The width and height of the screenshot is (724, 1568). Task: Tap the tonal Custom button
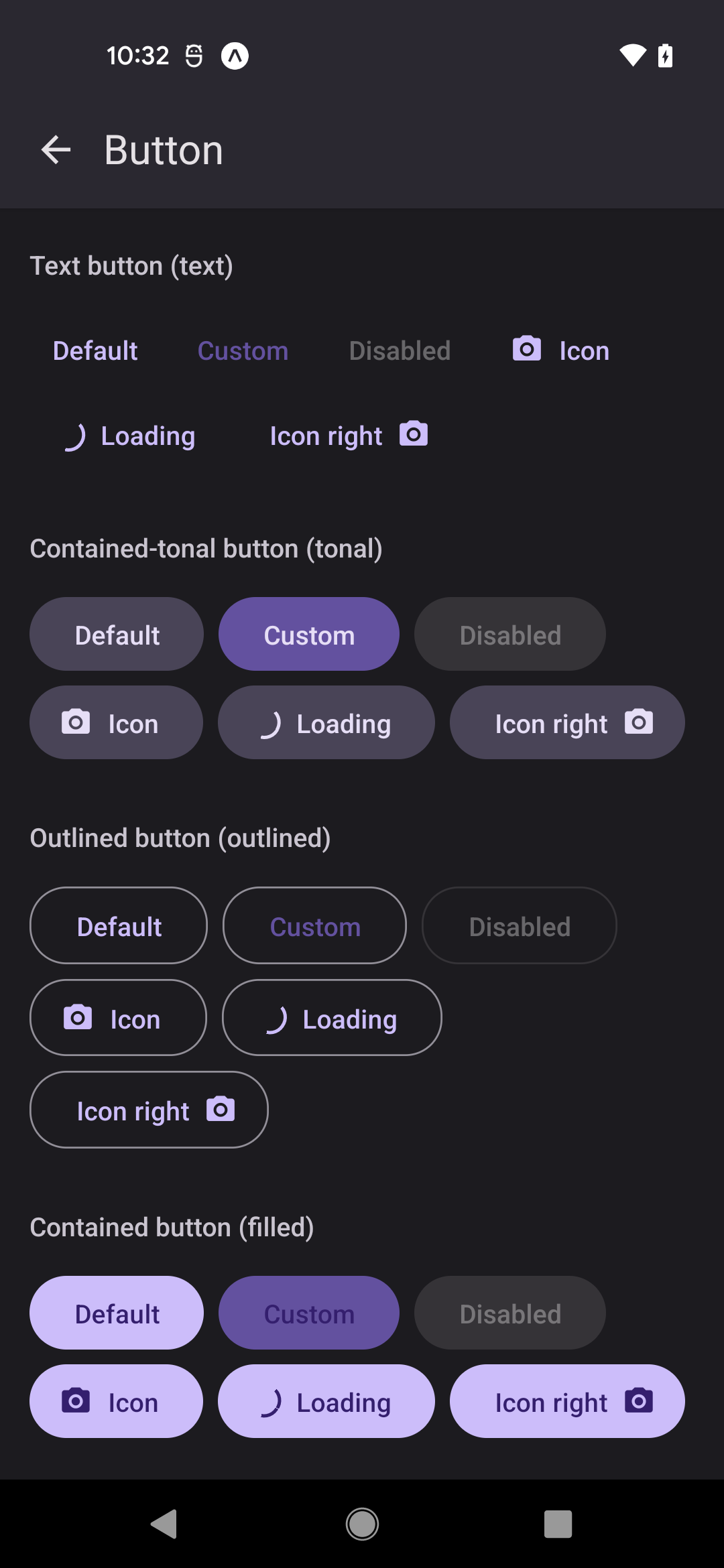[309, 635]
